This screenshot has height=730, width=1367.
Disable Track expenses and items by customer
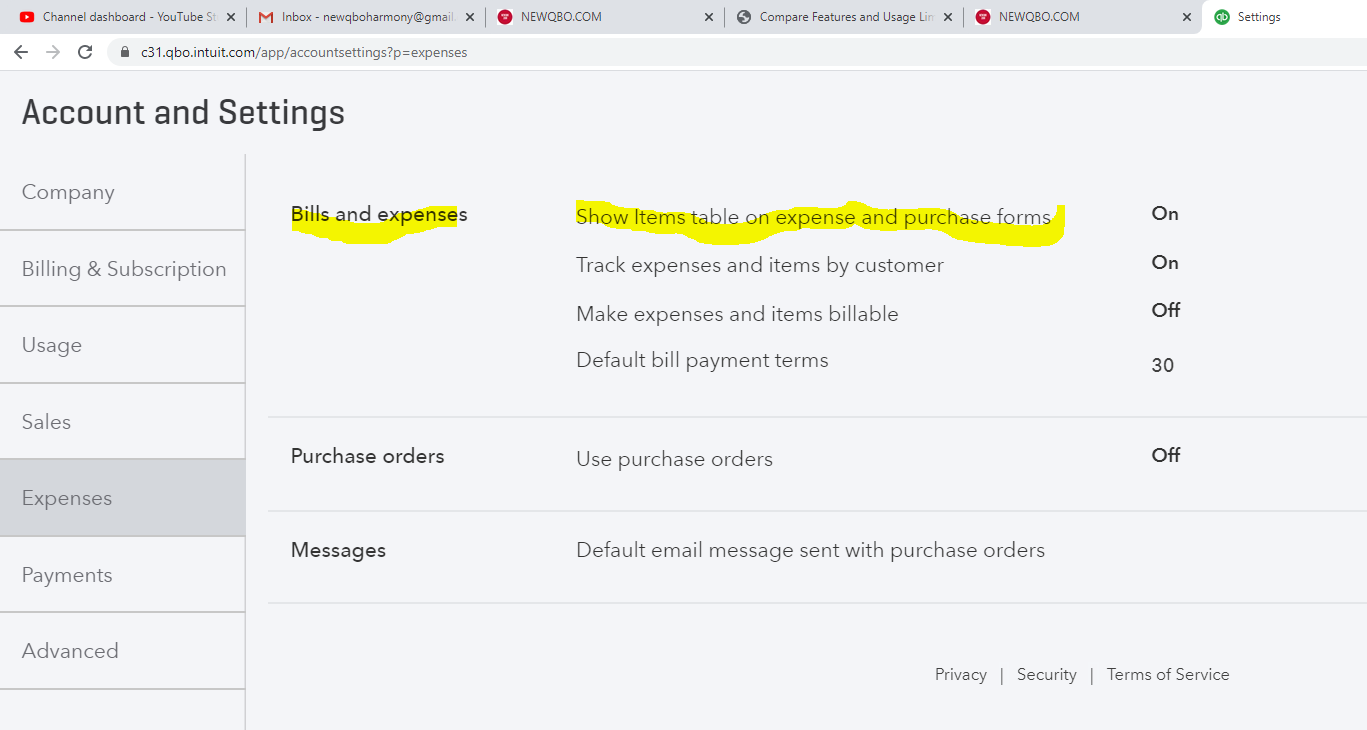pyautogui.click(x=1164, y=263)
